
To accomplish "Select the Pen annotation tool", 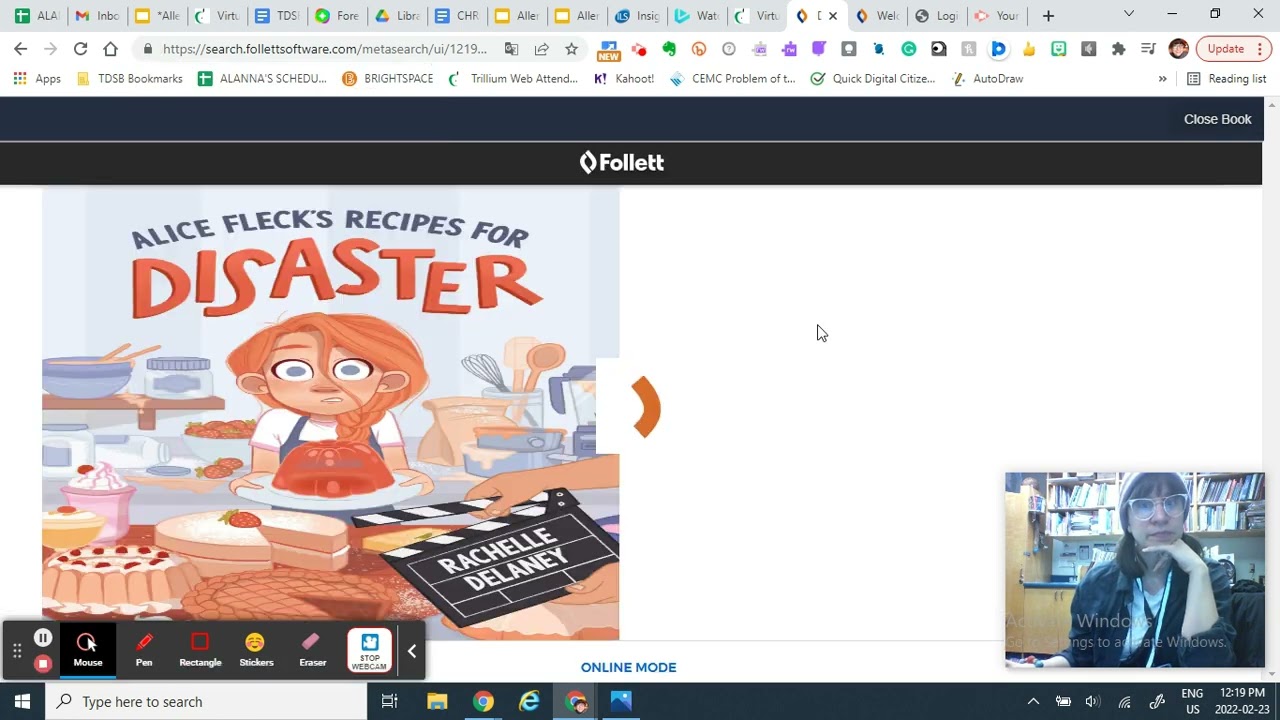I will 144,649.
